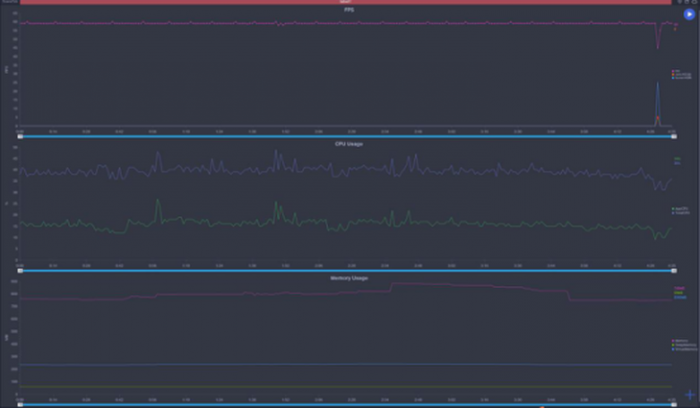Viewport: 700px width, 408px height.
Task: Toggle the AppCPU series in CPU legend
Action: tap(680, 208)
